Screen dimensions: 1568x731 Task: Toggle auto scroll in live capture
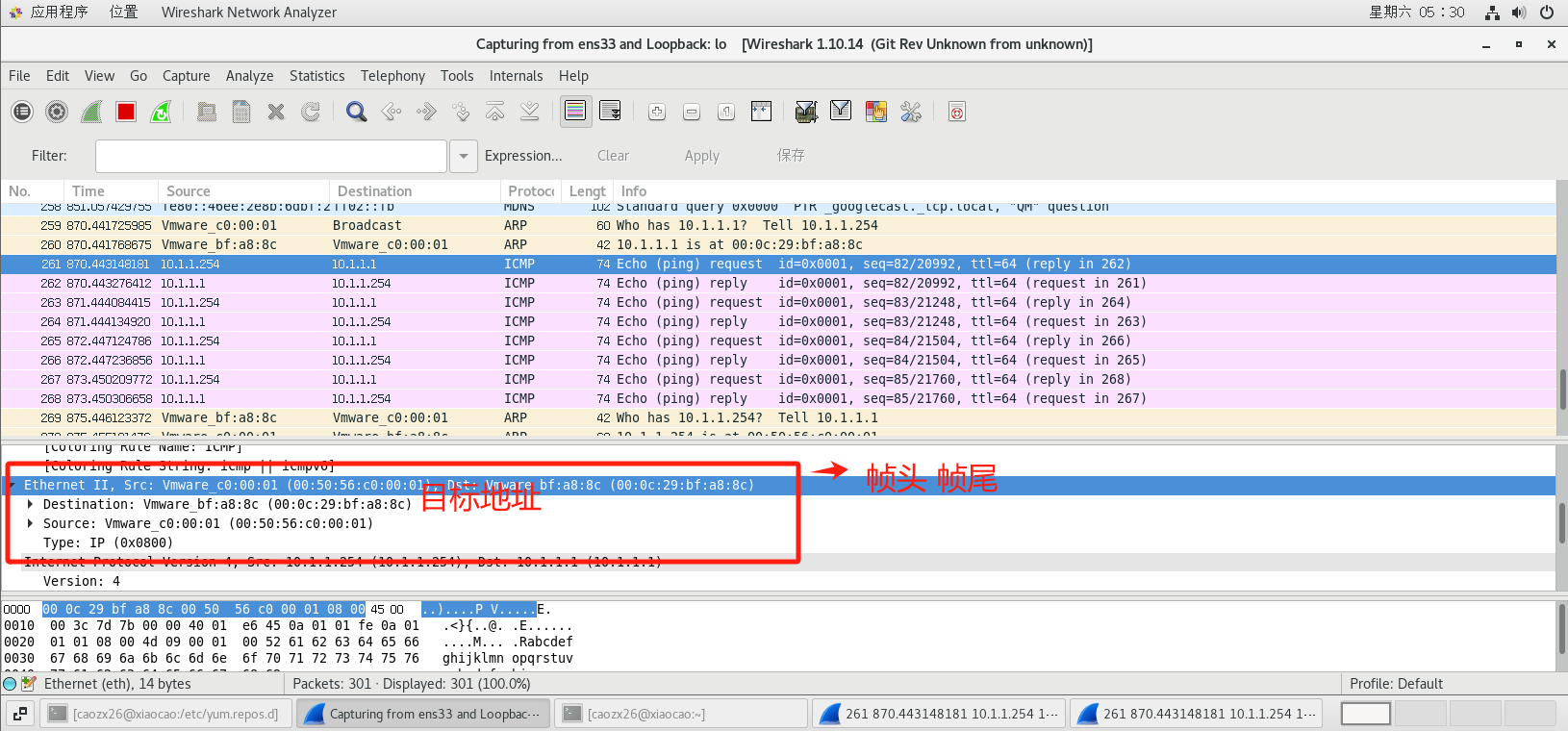click(610, 112)
